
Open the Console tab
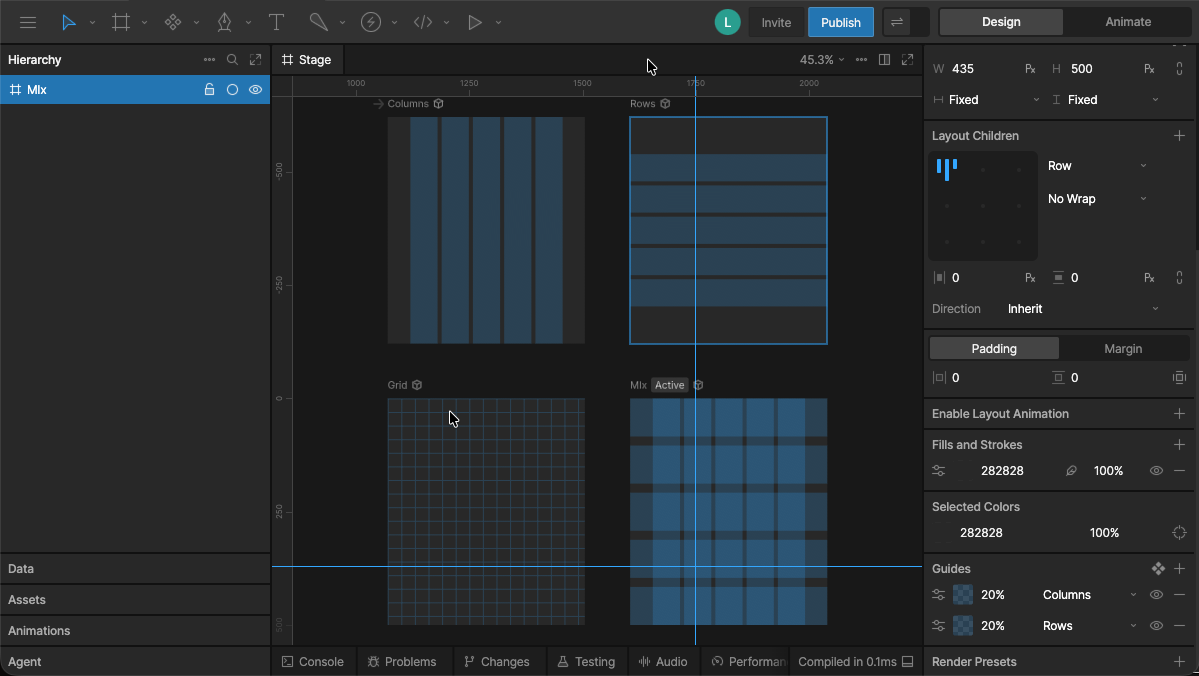(313, 662)
